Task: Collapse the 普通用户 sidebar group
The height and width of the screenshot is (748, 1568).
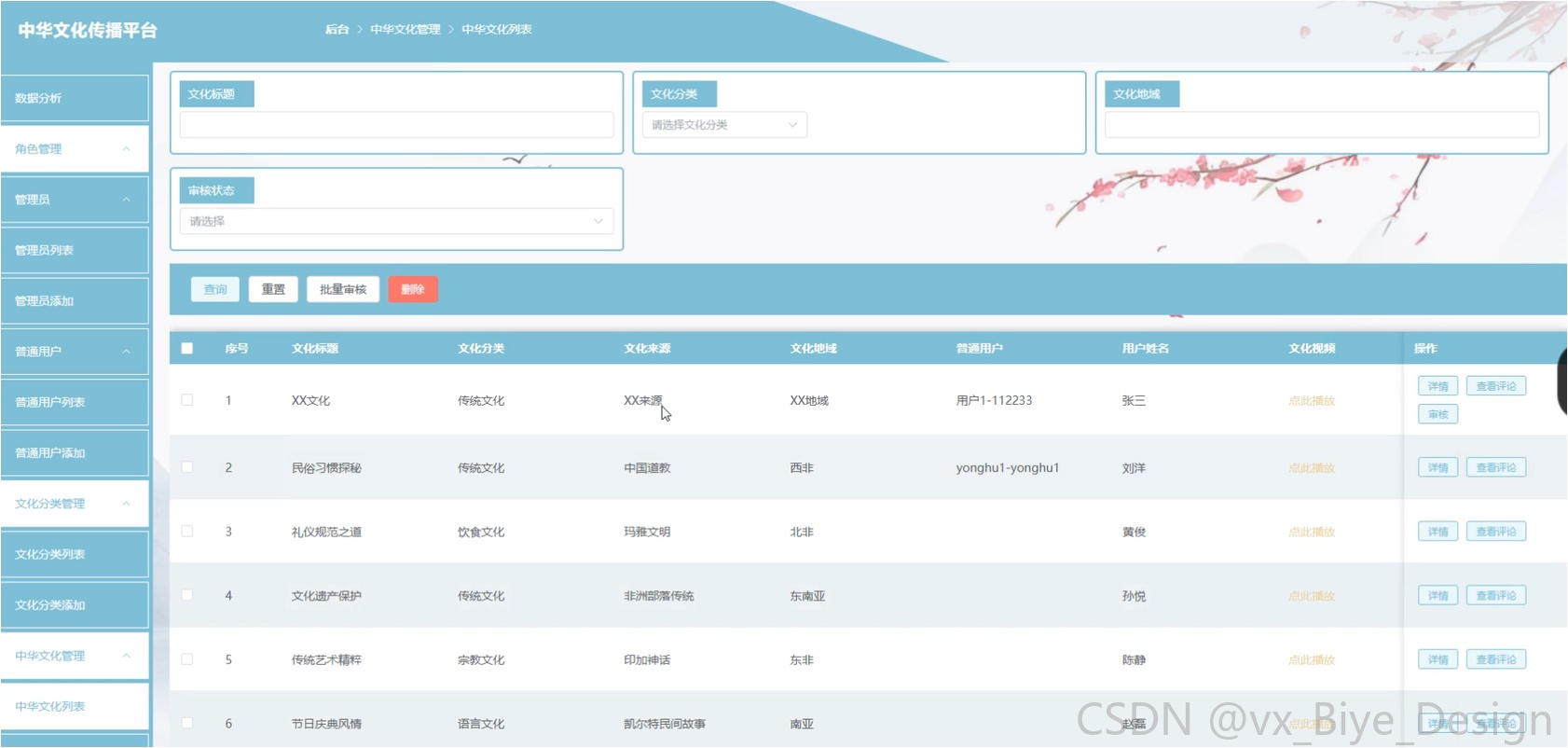Action: pyautogui.click(x=75, y=352)
